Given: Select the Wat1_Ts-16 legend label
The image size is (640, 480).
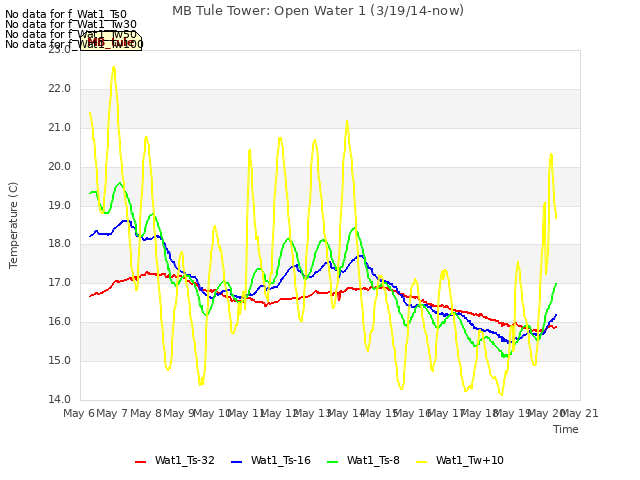Looking at the screenshot, I should [x=280, y=461].
